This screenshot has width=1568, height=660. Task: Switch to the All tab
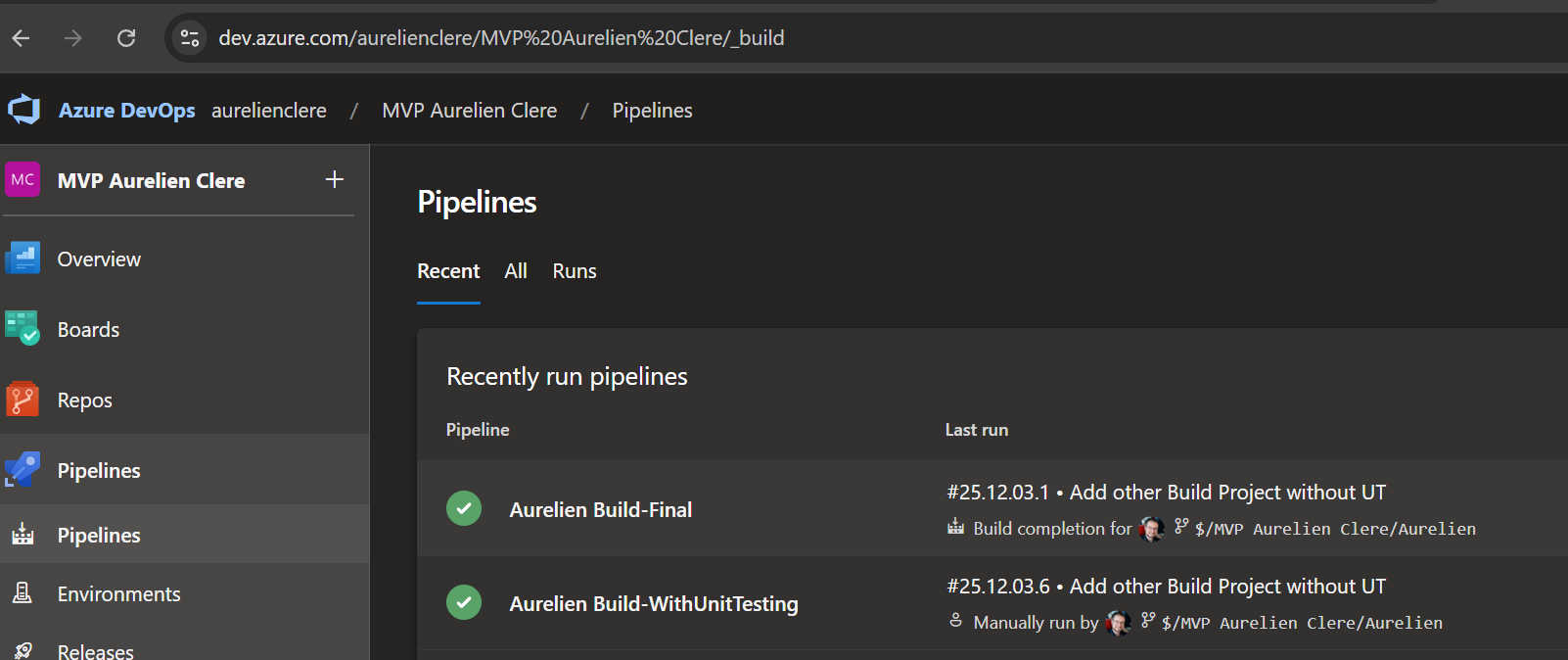516,271
